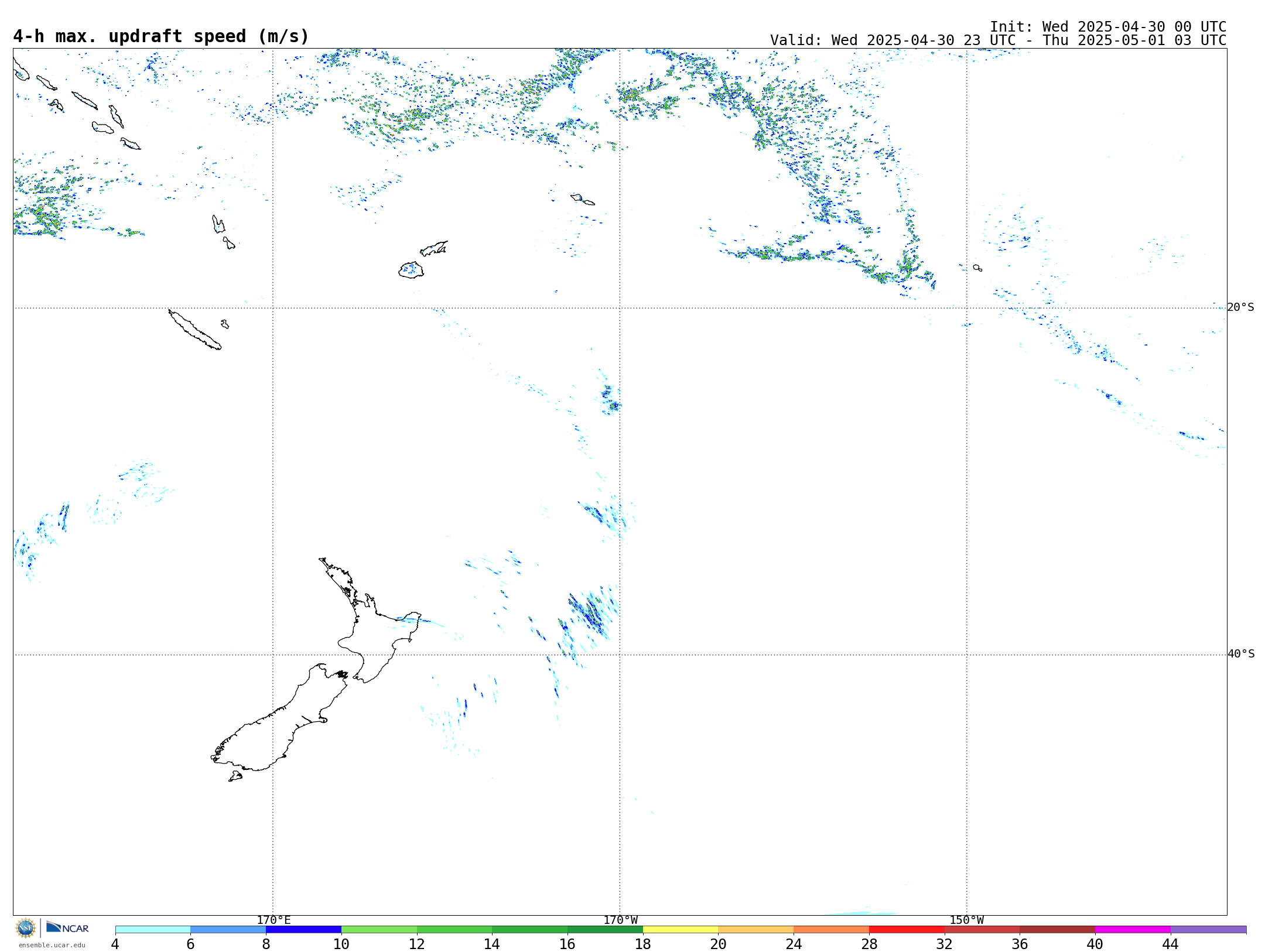Click the colorbar tick label 18
Viewport: 1265px width, 952px height.
coord(643,944)
